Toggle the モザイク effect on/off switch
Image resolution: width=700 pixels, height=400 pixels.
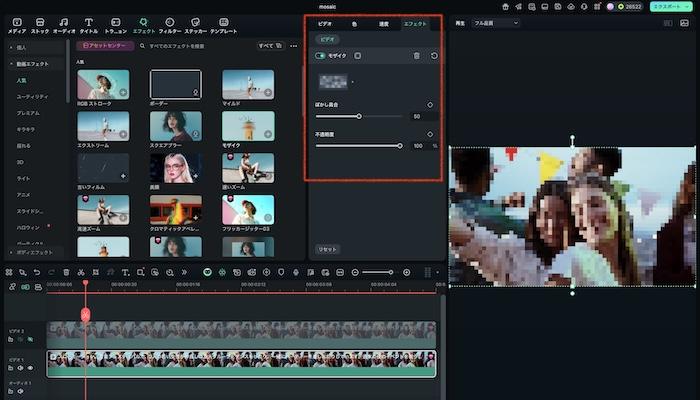pos(320,56)
